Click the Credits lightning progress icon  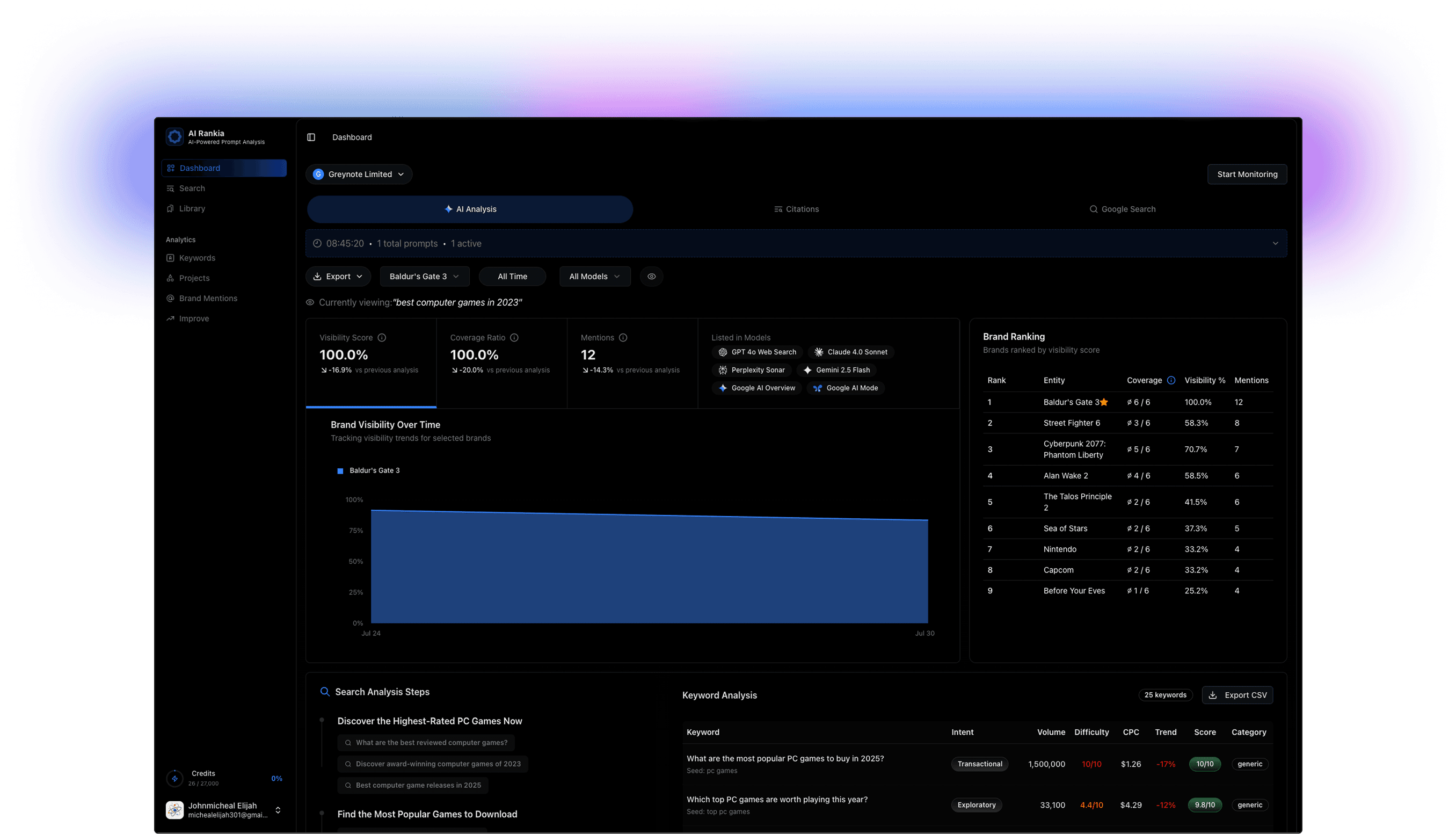pos(174,779)
